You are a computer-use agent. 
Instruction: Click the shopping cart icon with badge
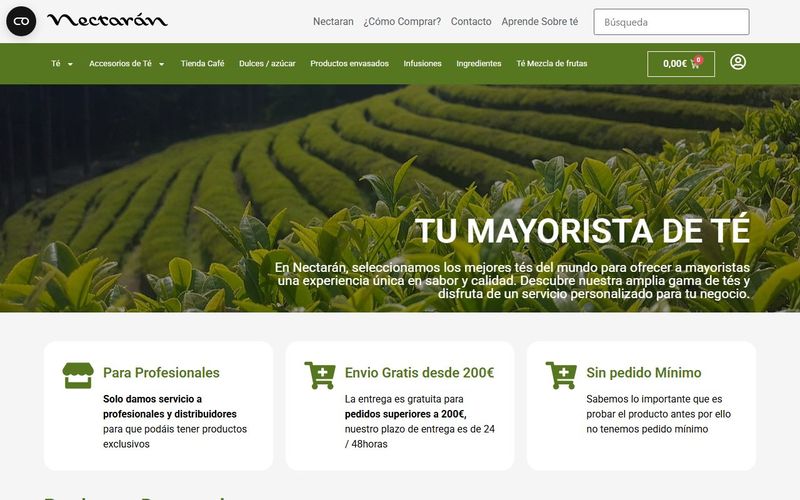(696, 63)
